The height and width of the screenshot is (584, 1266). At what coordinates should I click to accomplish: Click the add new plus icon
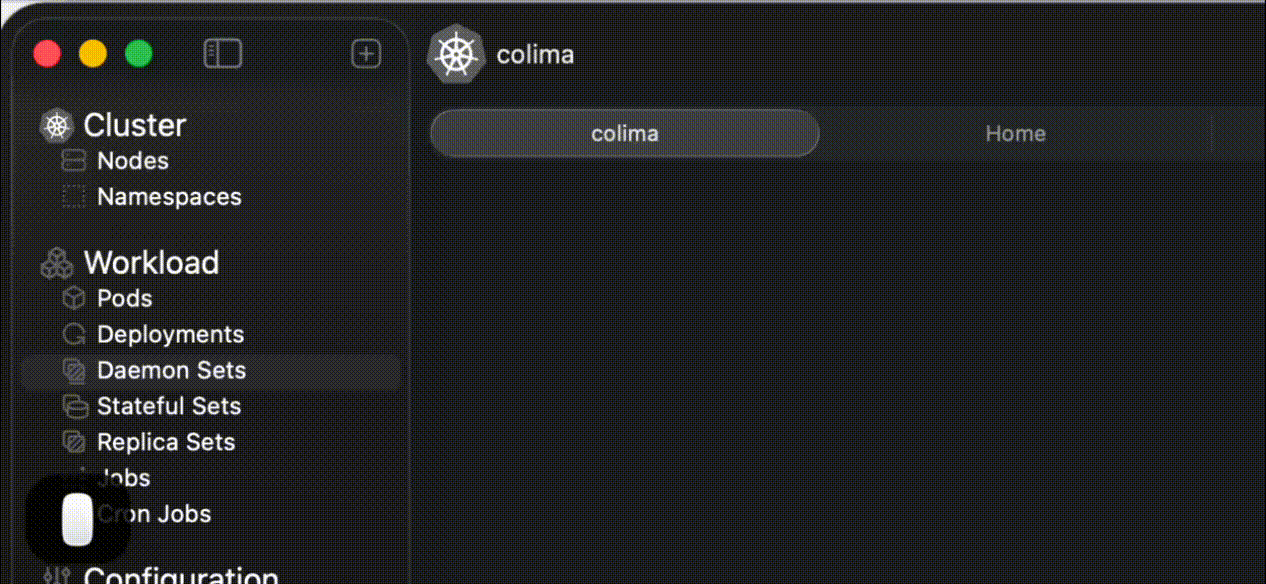tap(366, 54)
